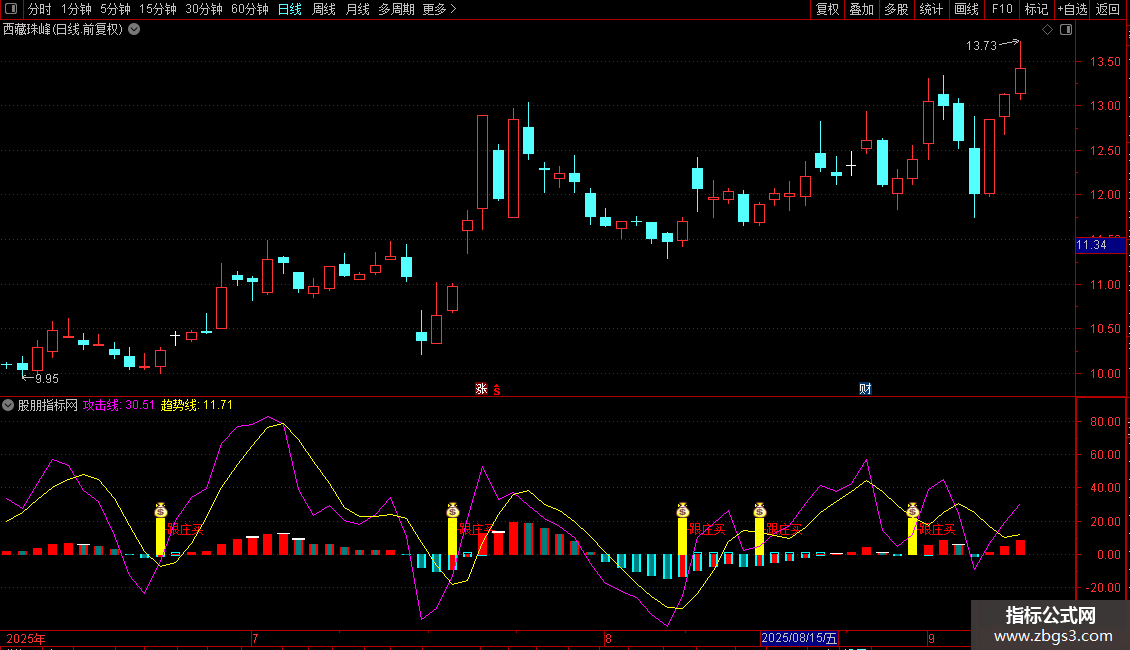
Task: Click the first 跟庄买 signal label
Action: tap(185, 529)
